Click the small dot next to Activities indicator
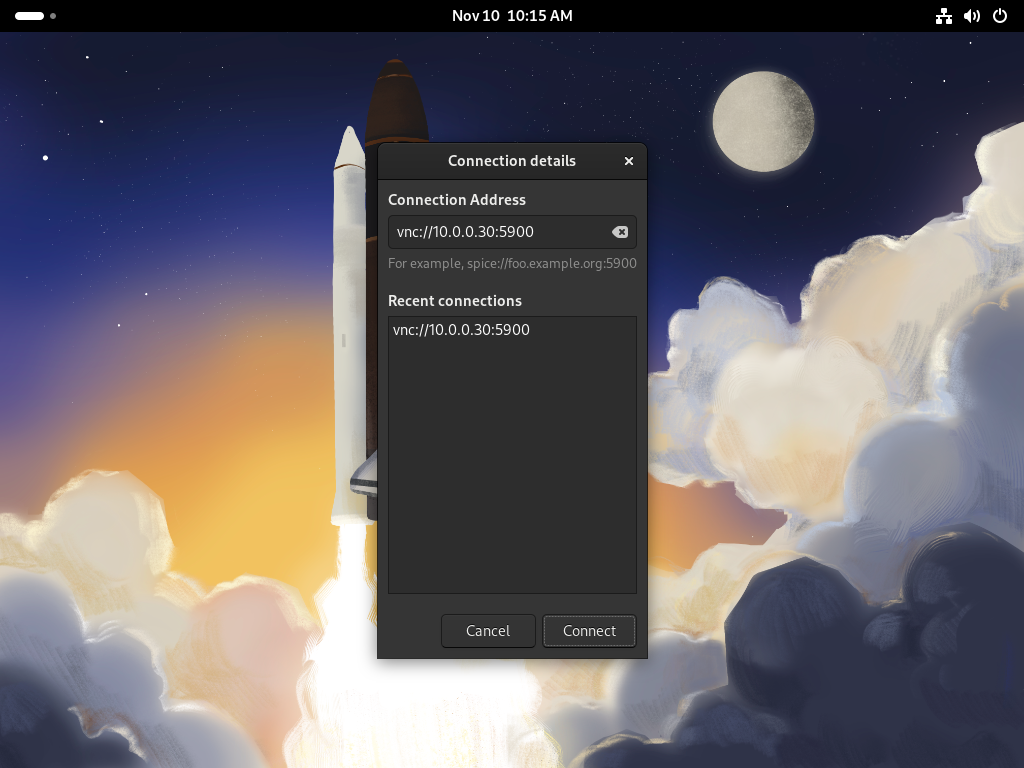1024x768 pixels. pyautogui.click(x=52, y=16)
